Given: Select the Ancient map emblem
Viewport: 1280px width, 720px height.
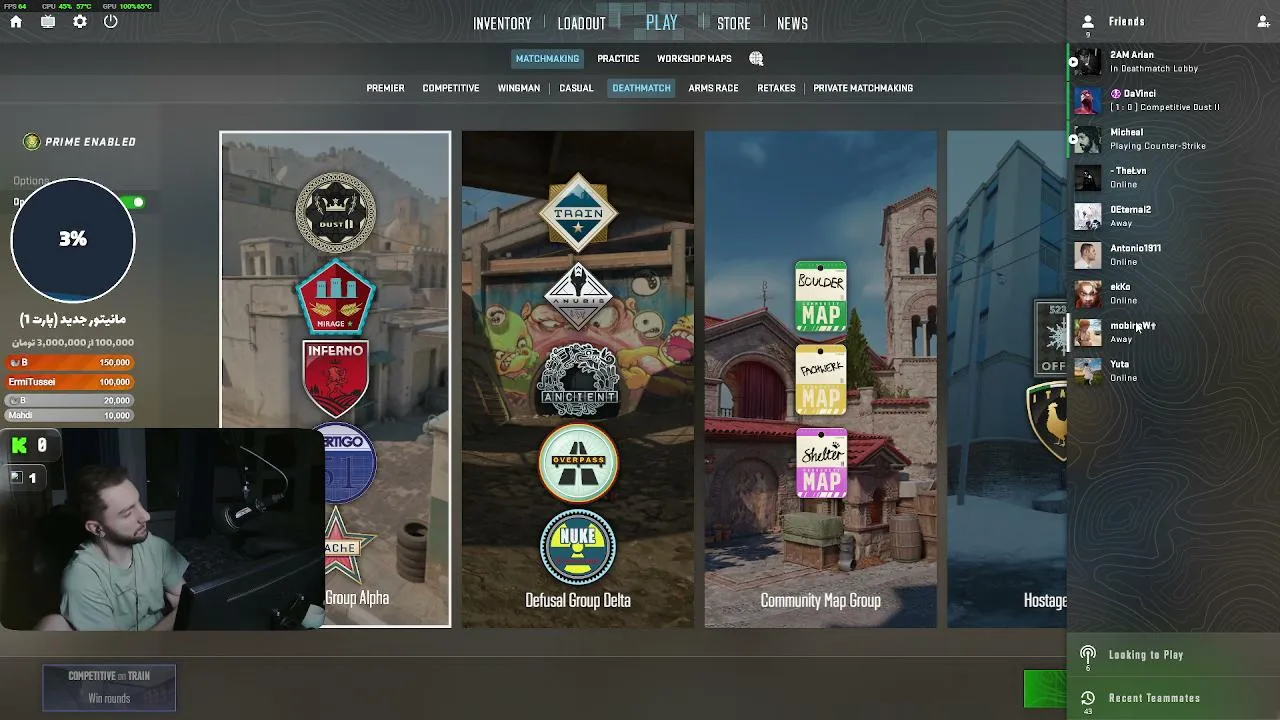Looking at the screenshot, I should (x=578, y=380).
